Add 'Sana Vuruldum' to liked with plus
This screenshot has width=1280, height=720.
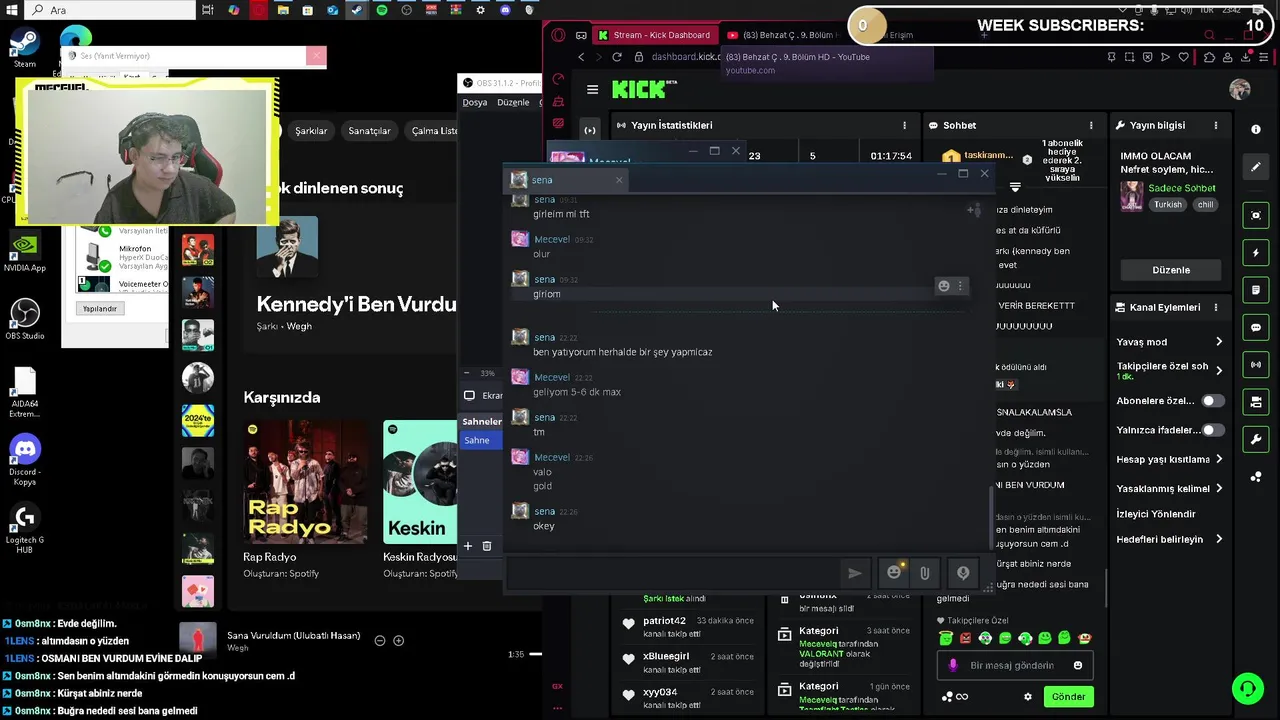398,640
